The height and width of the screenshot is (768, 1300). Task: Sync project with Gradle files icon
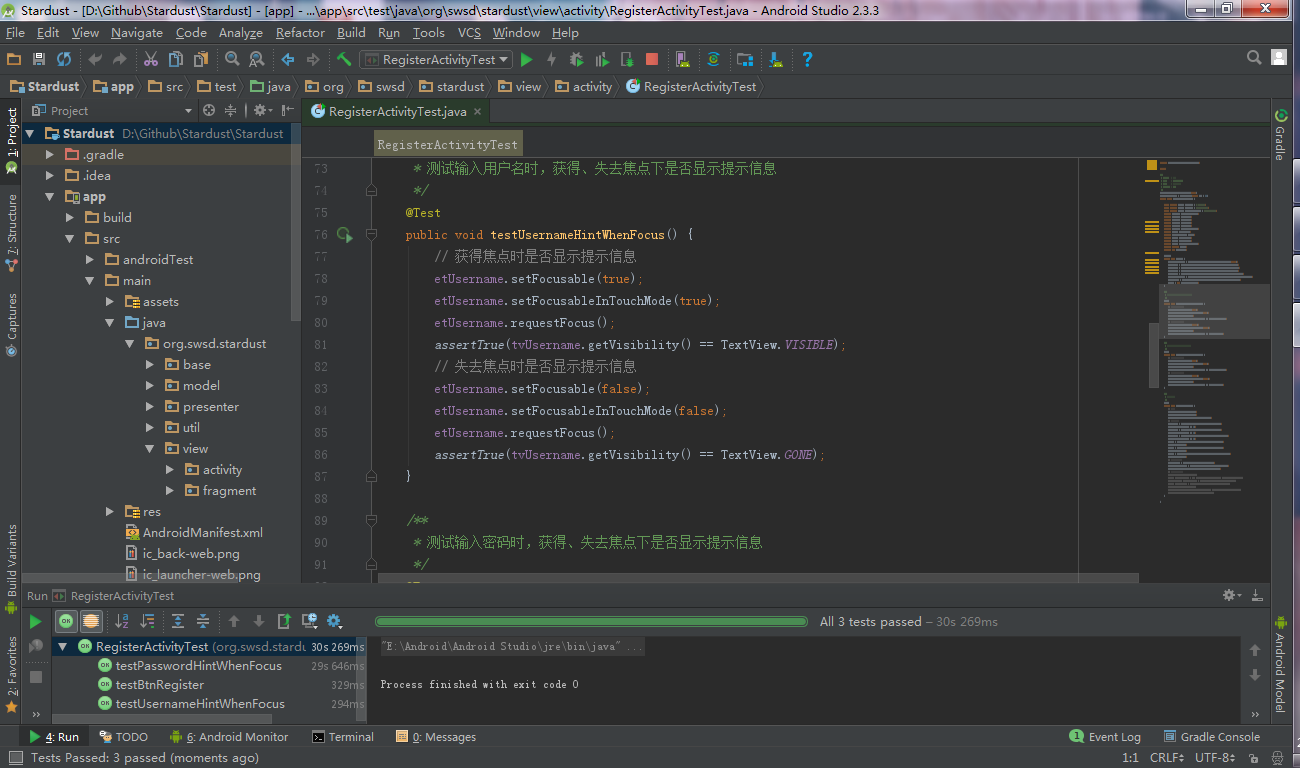pos(714,60)
